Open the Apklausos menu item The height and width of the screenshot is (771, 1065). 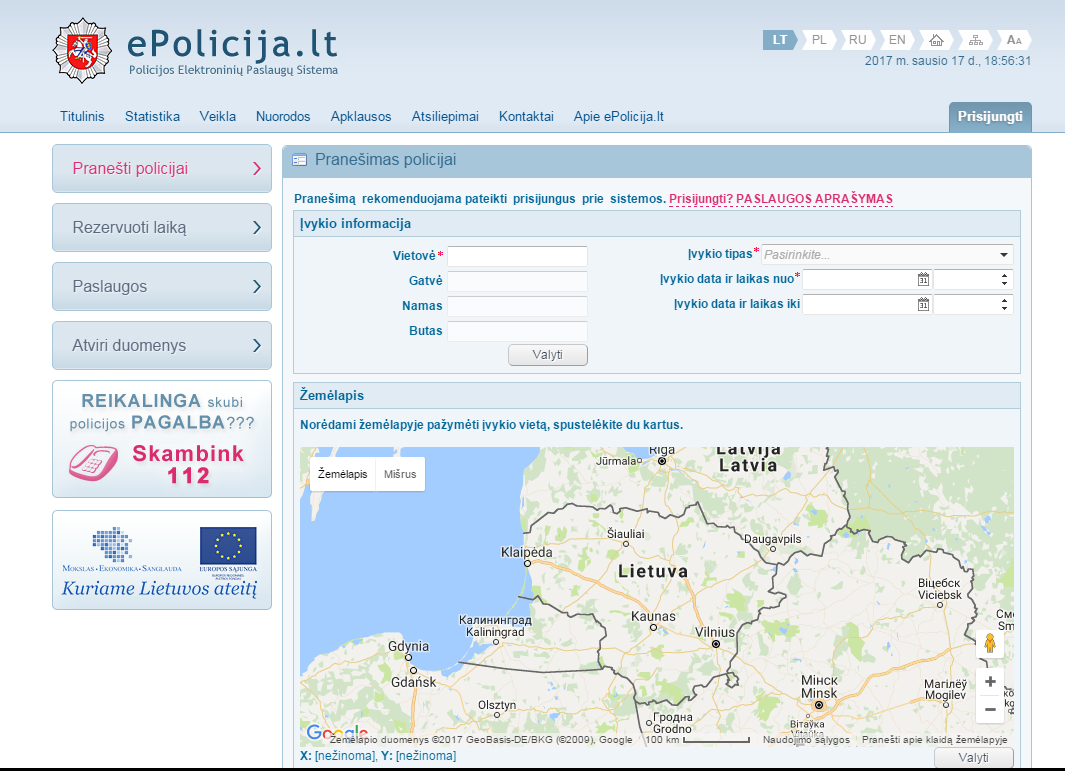[x=361, y=116]
